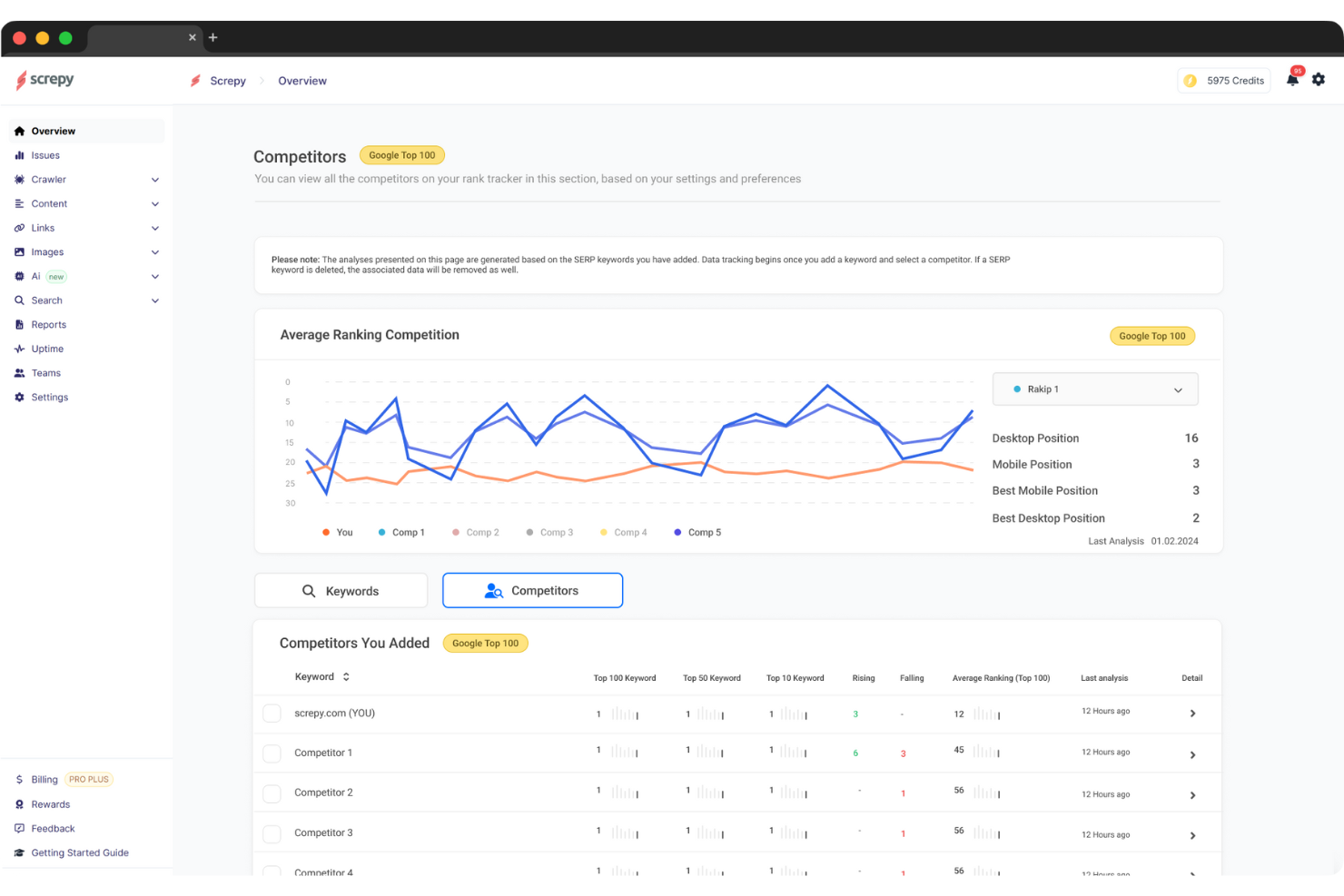
Task: Switch to the Keywords tab
Action: [x=341, y=591]
